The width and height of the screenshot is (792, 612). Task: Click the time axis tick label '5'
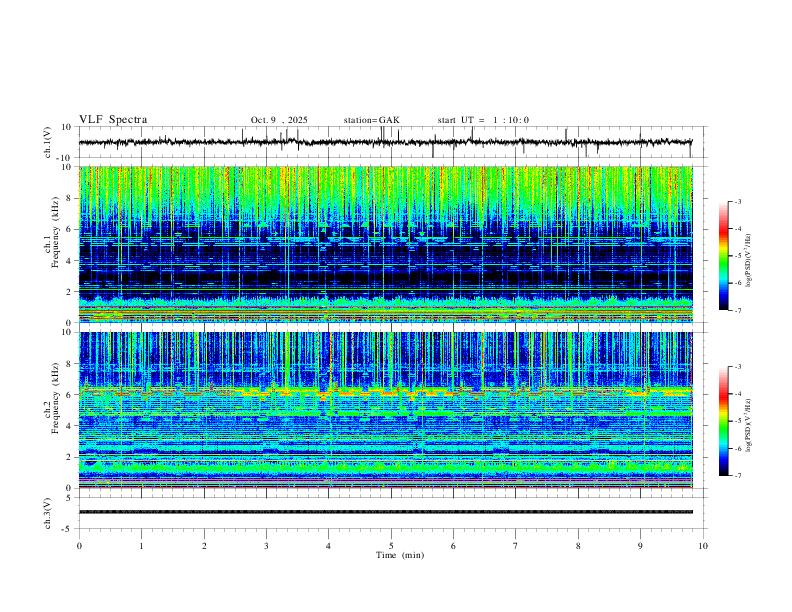[x=391, y=546]
